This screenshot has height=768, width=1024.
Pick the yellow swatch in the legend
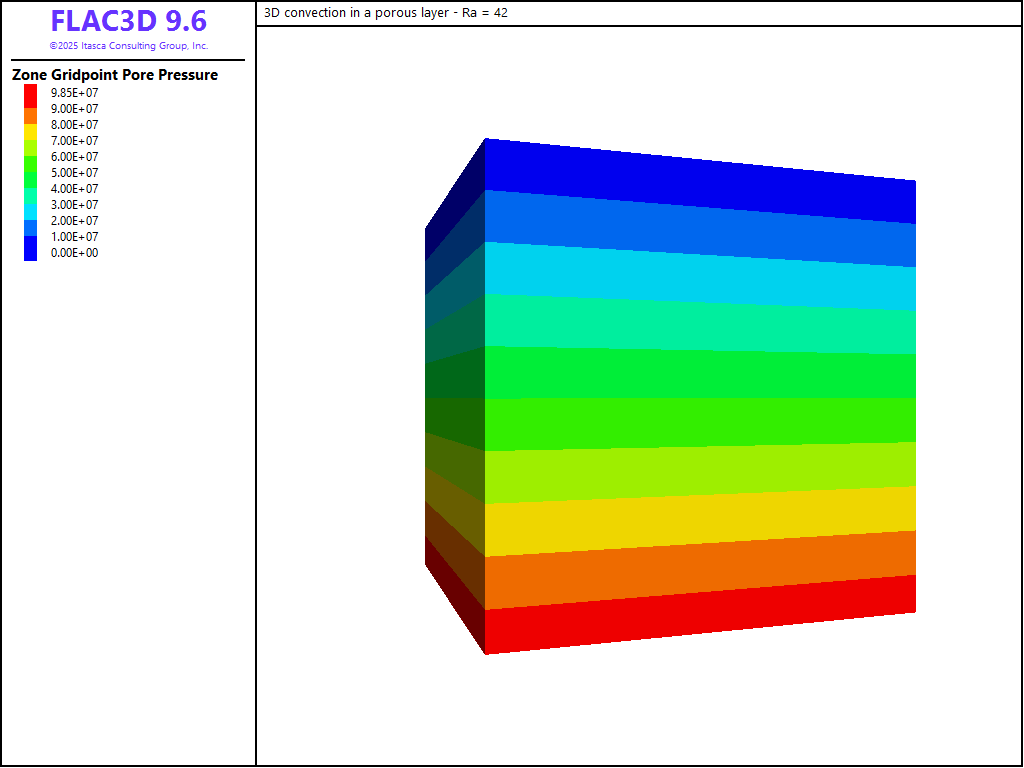point(31,132)
